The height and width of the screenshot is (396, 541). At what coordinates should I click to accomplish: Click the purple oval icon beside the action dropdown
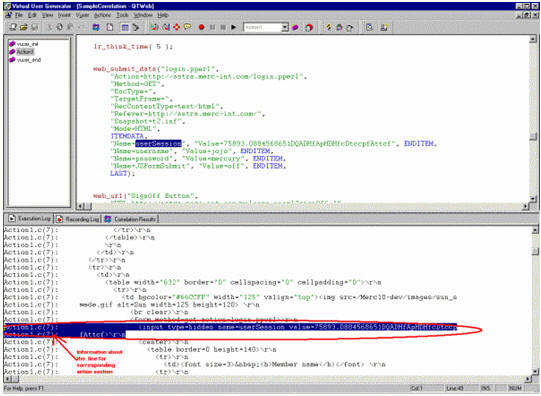click(x=295, y=27)
